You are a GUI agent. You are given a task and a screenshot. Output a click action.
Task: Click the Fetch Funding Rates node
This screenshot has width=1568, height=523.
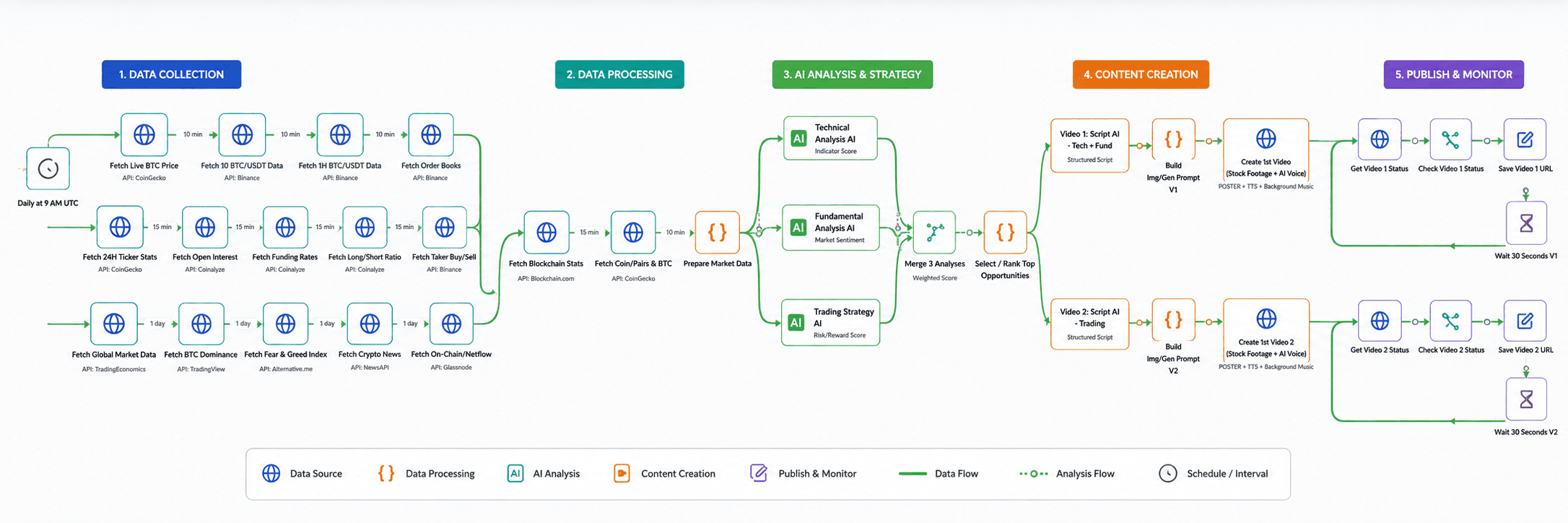[x=285, y=227]
